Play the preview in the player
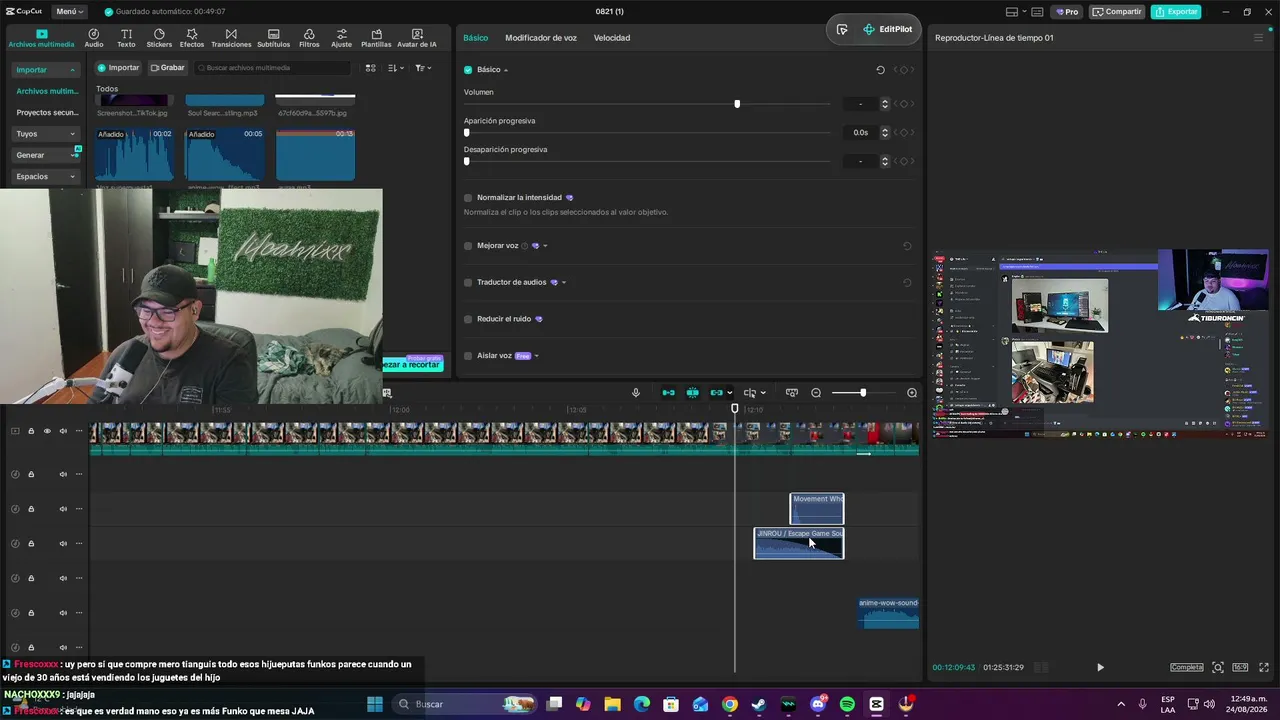 click(x=1100, y=667)
